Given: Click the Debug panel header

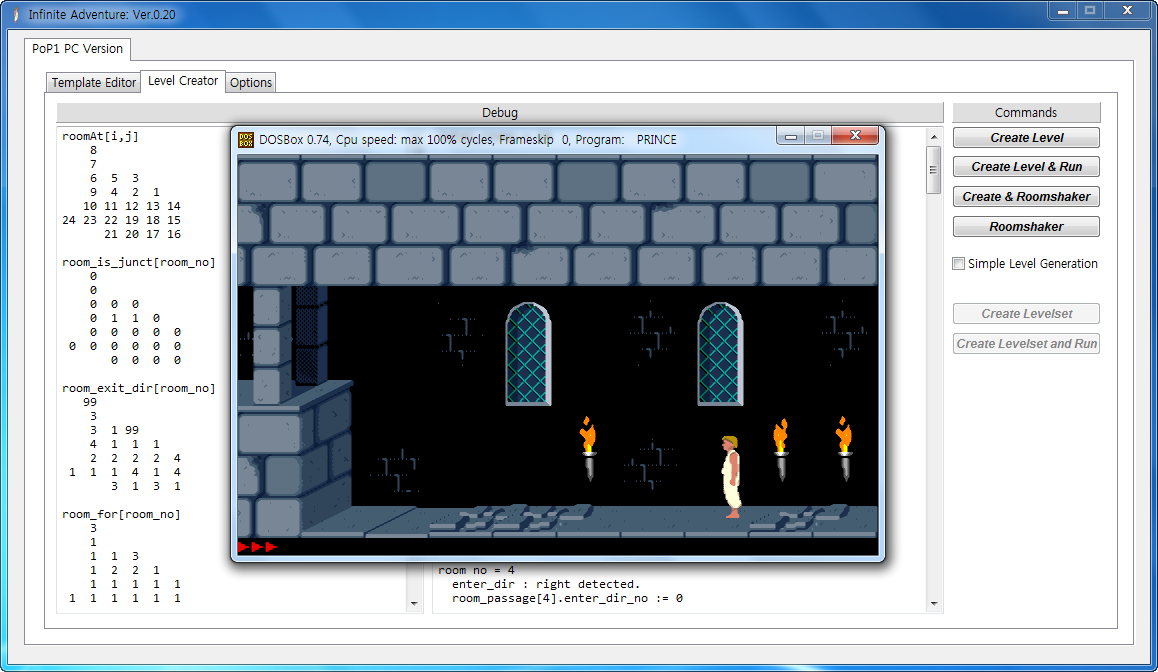Looking at the screenshot, I should [500, 112].
